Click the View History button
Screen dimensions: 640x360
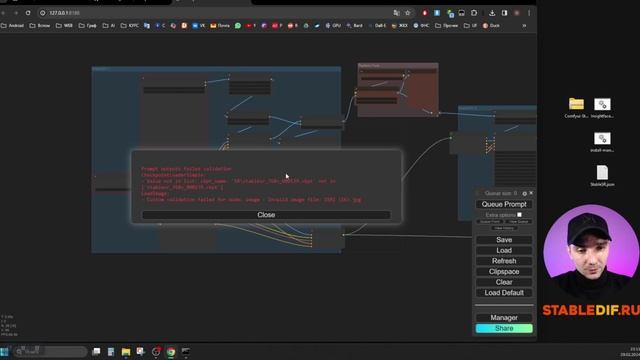coord(504,228)
